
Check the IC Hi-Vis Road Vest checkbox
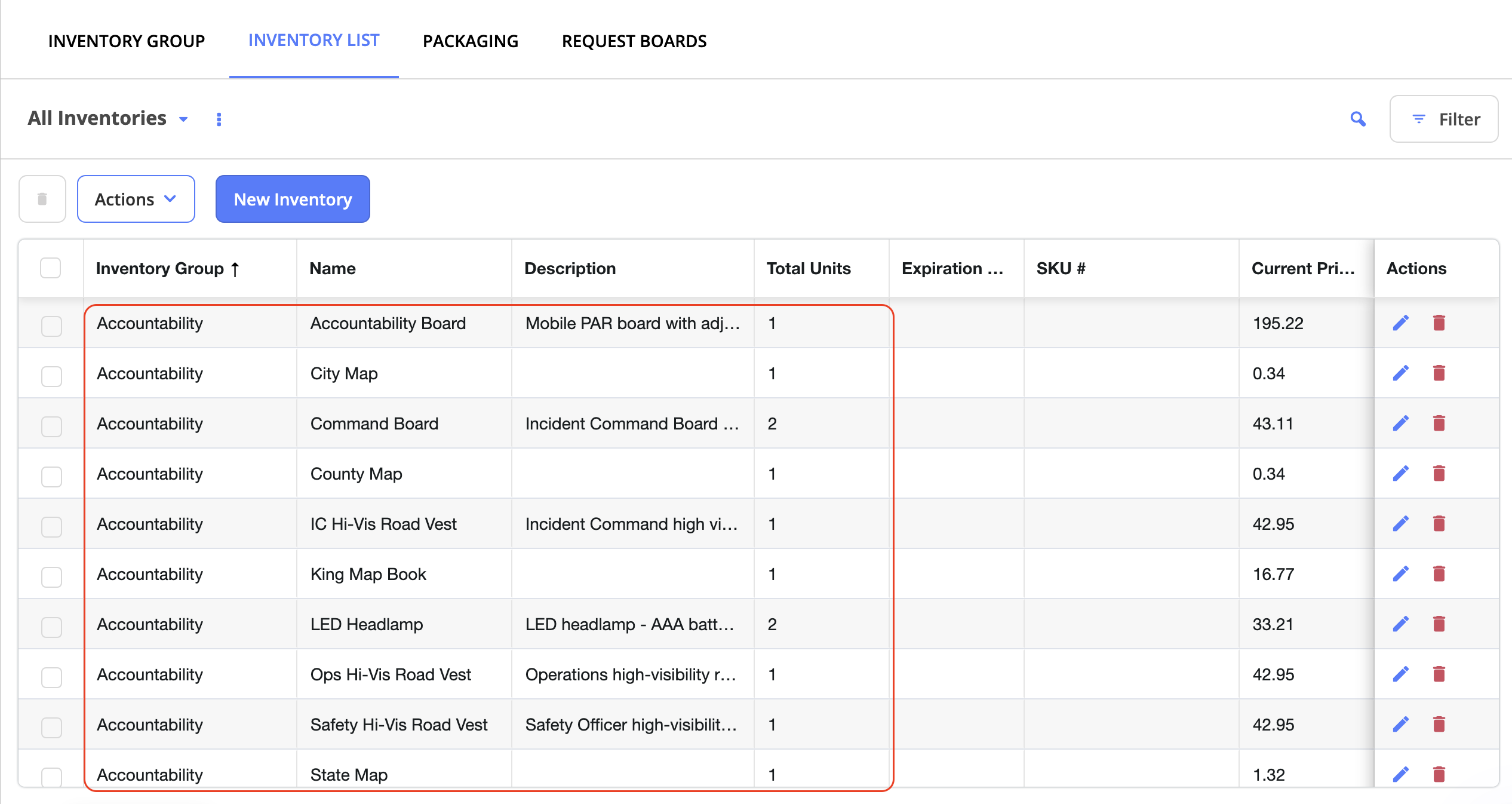pyautogui.click(x=52, y=527)
